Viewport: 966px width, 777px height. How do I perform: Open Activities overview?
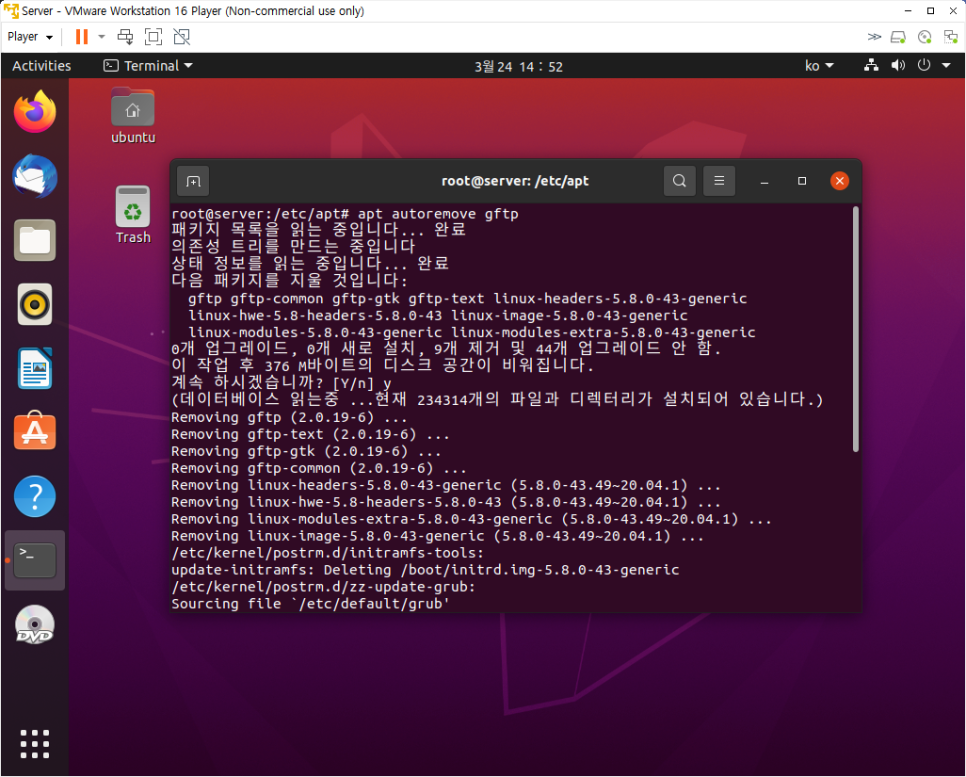tap(41, 66)
